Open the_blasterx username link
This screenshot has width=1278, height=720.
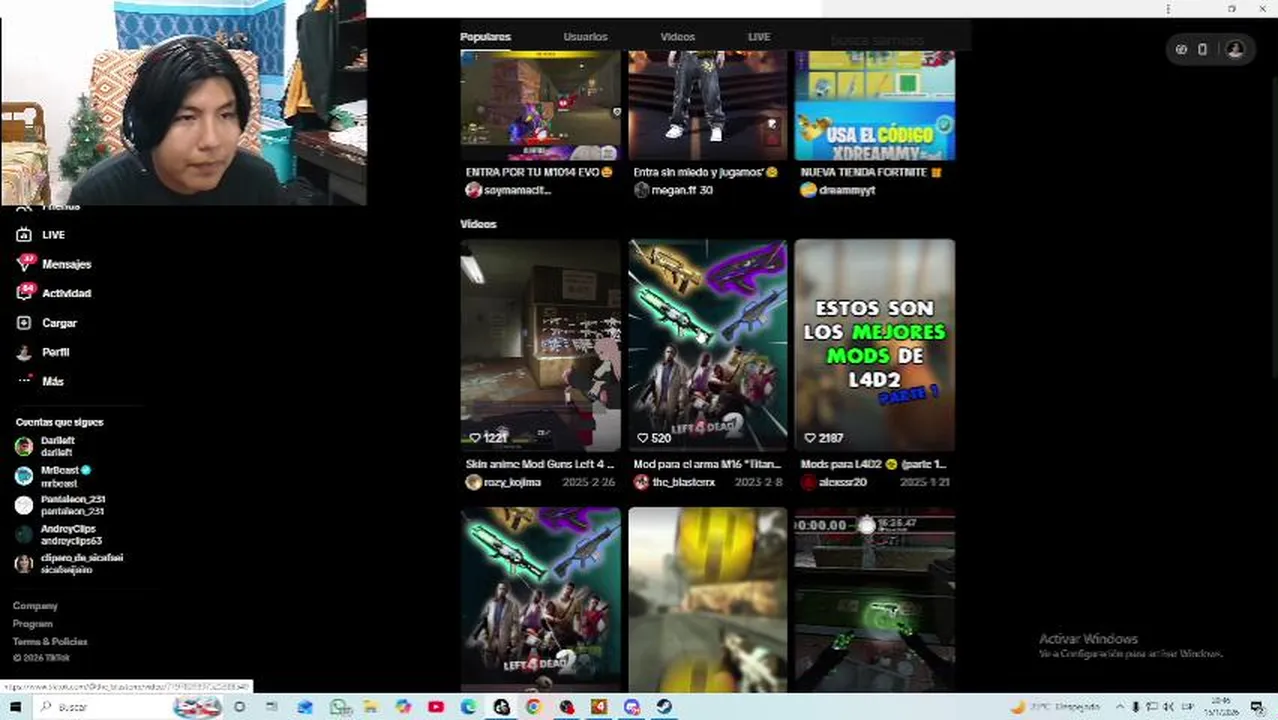684,482
